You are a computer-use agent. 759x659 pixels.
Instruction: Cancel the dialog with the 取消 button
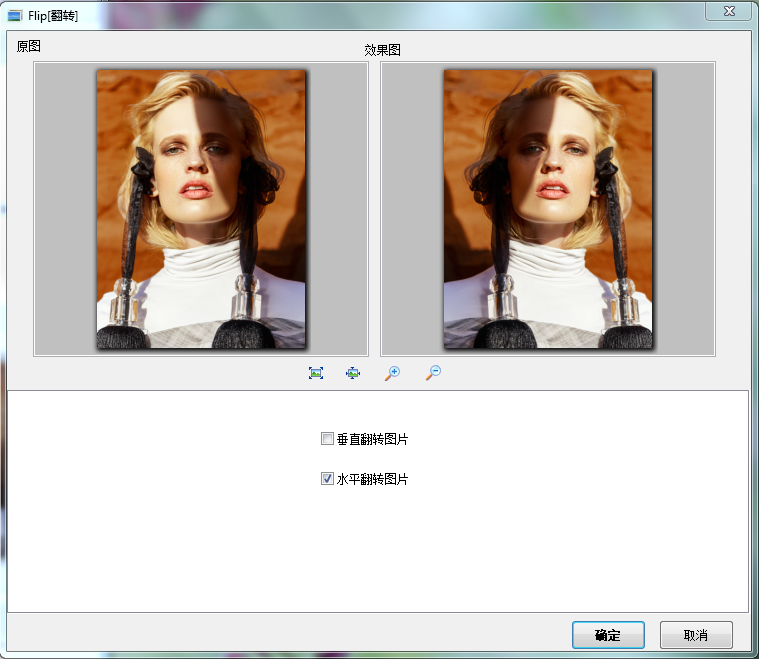(696, 635)
